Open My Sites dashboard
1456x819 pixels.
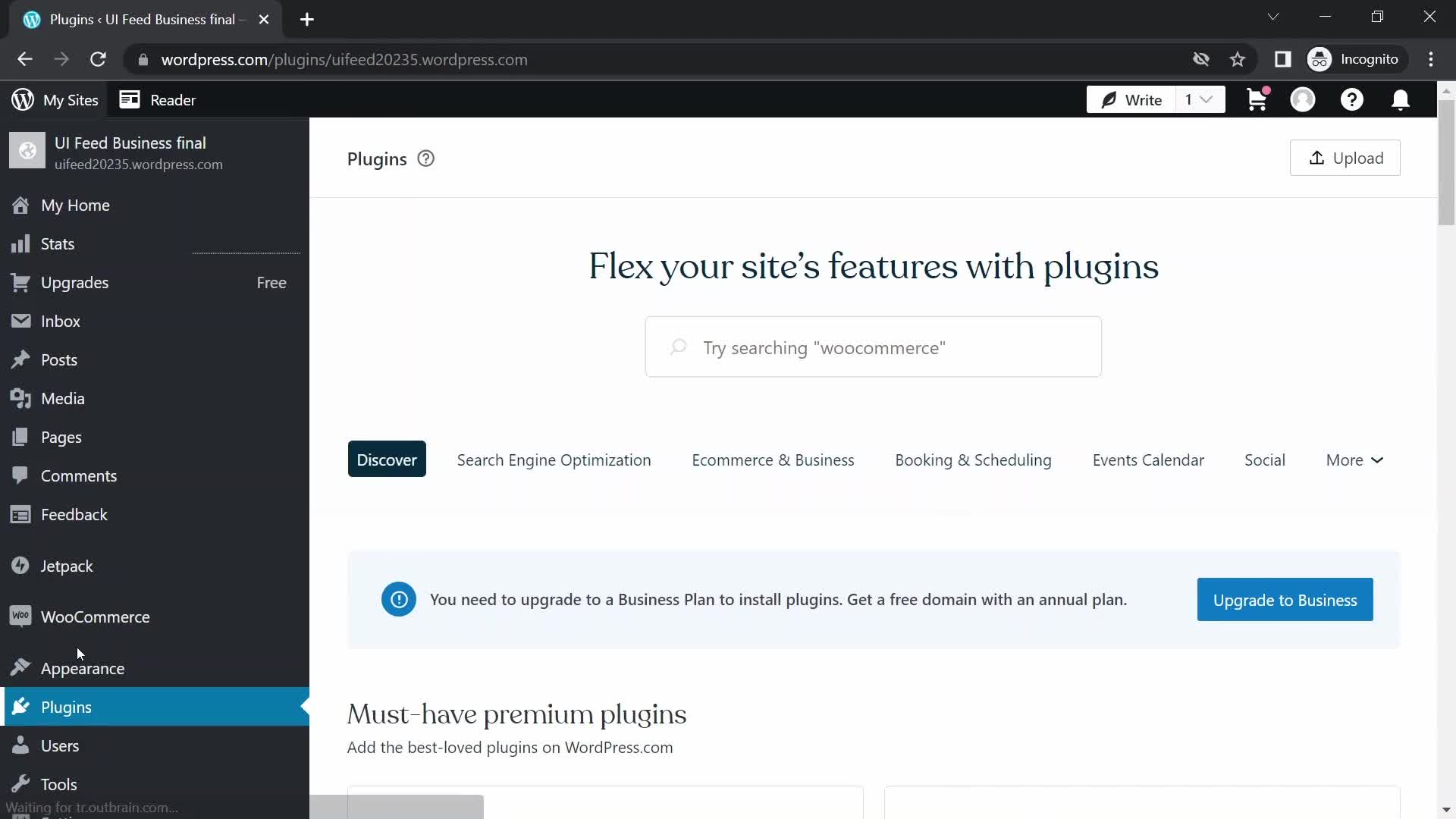click(x=55, y=99)
